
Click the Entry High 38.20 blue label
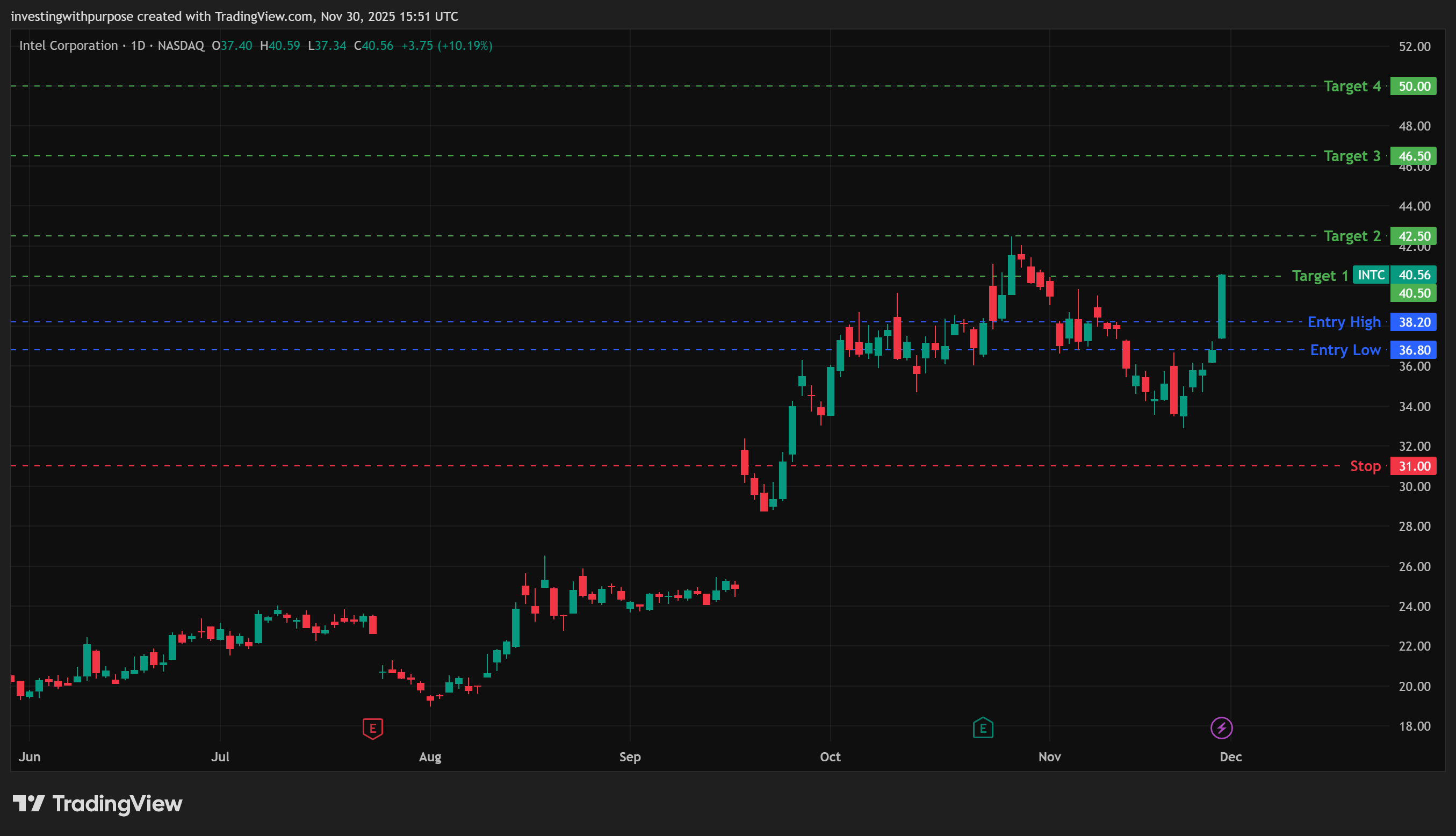coord(1413,322)
